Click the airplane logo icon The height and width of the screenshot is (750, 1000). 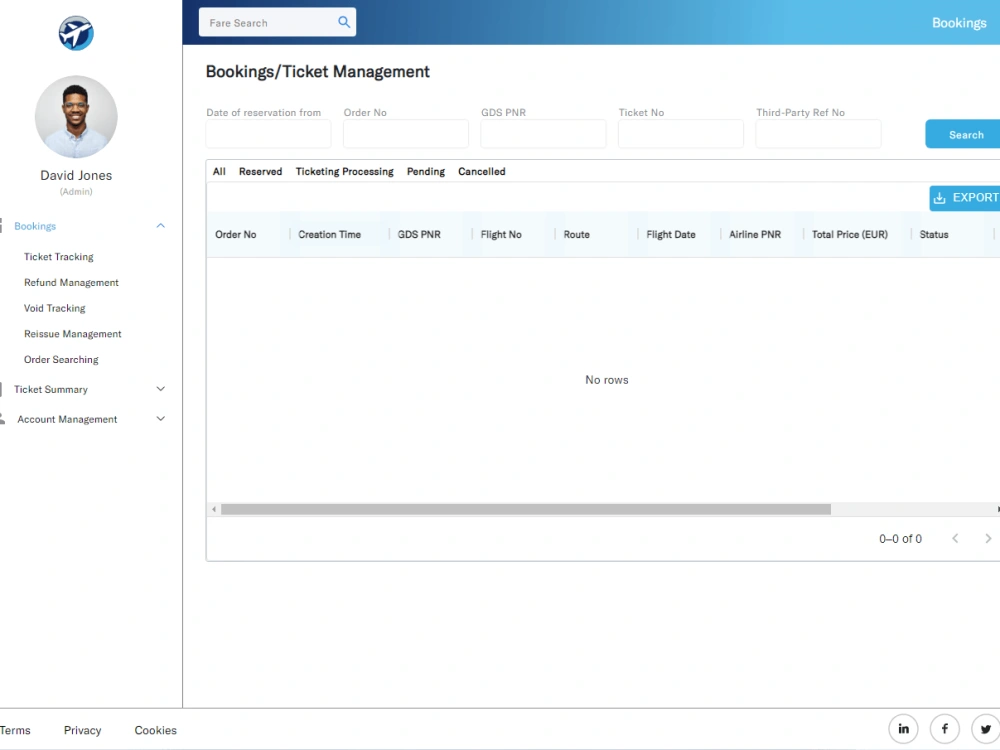[76, 33]
